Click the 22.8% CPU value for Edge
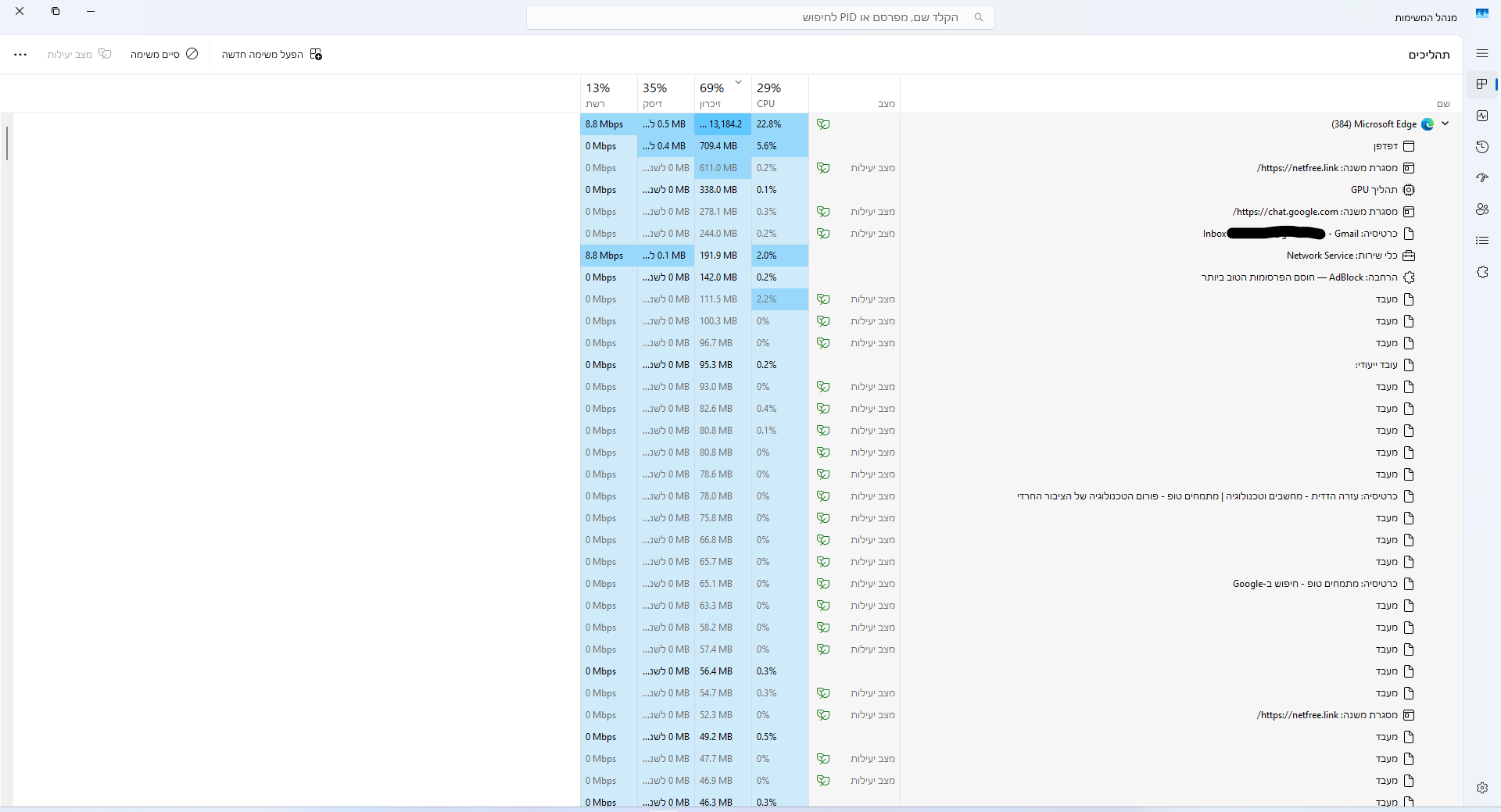The width and height of the screenshot is (1501, 812). 779,124
